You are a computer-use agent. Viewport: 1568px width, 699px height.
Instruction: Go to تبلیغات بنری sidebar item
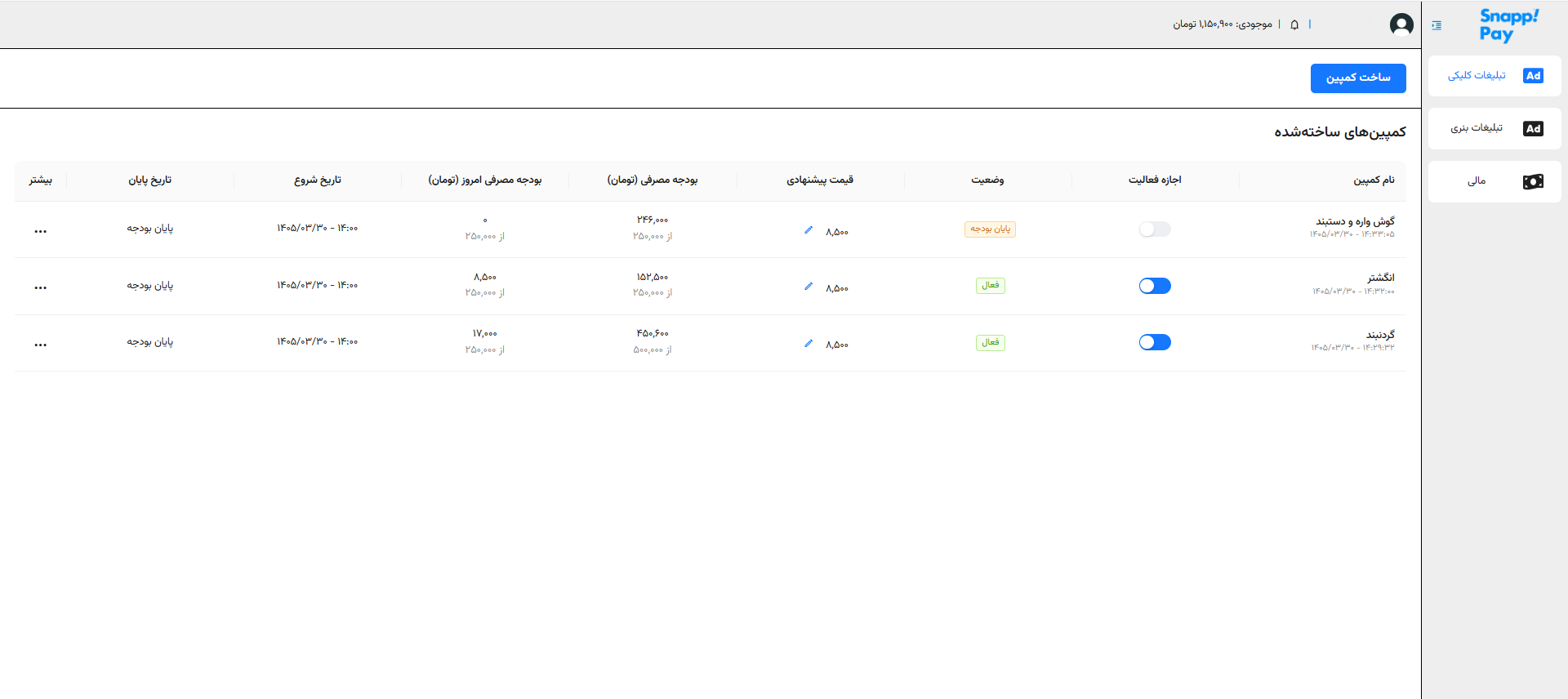click(1494, 128)
